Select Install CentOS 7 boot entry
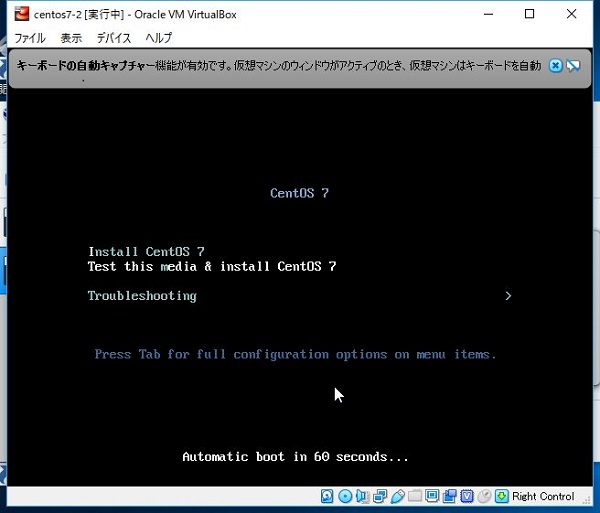Screen dimensions: 600x513 [146, 251]
